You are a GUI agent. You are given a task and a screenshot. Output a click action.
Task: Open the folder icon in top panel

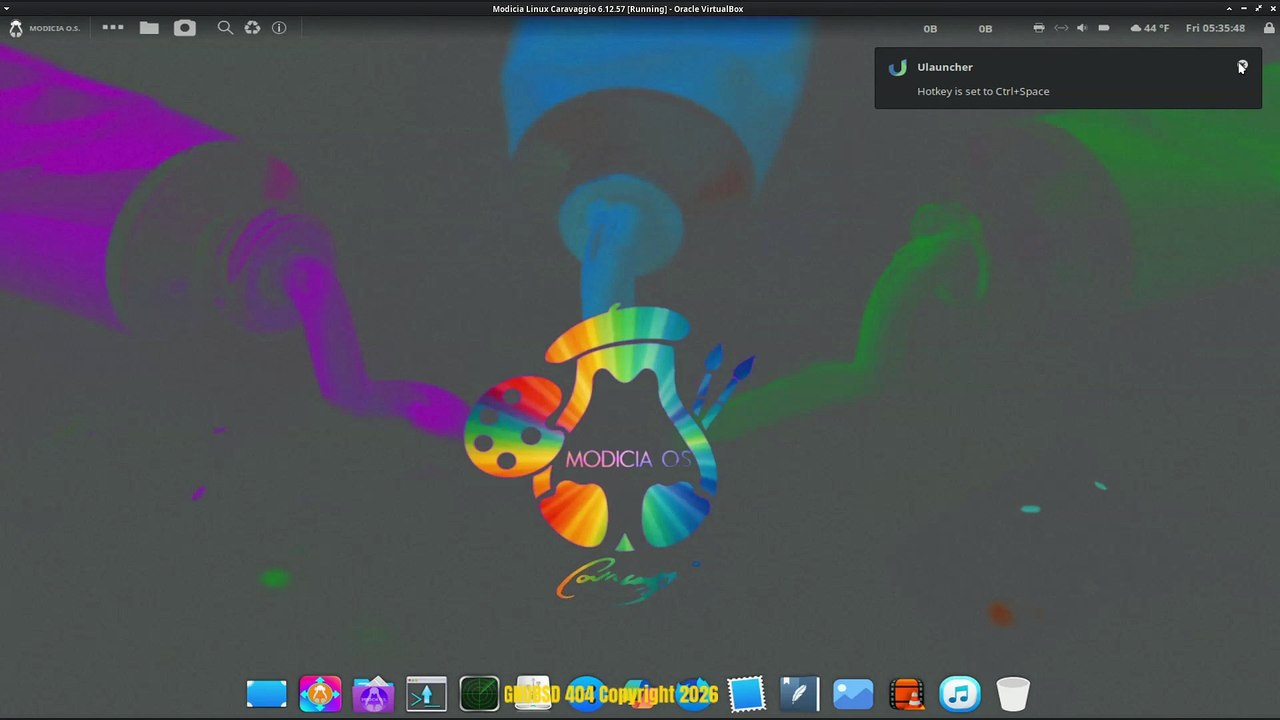(149, 28)
